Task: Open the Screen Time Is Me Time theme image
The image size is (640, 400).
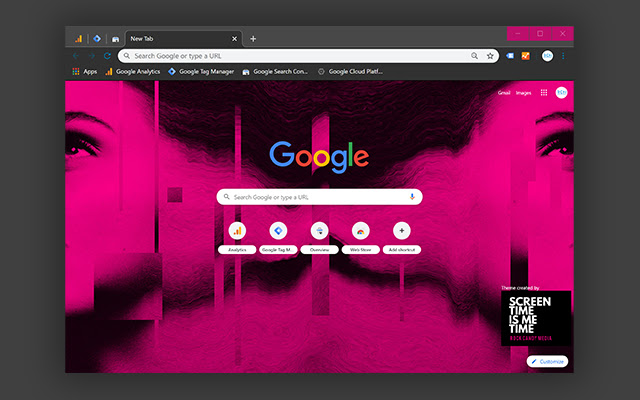Action: (536, 318)
